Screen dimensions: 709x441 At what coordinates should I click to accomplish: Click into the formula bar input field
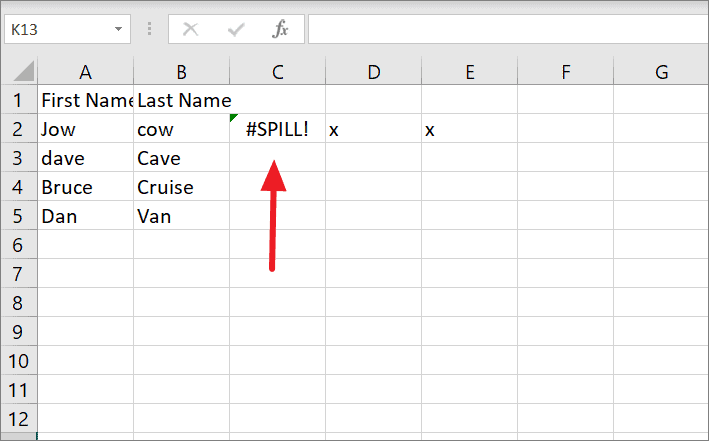click(508, 29)
